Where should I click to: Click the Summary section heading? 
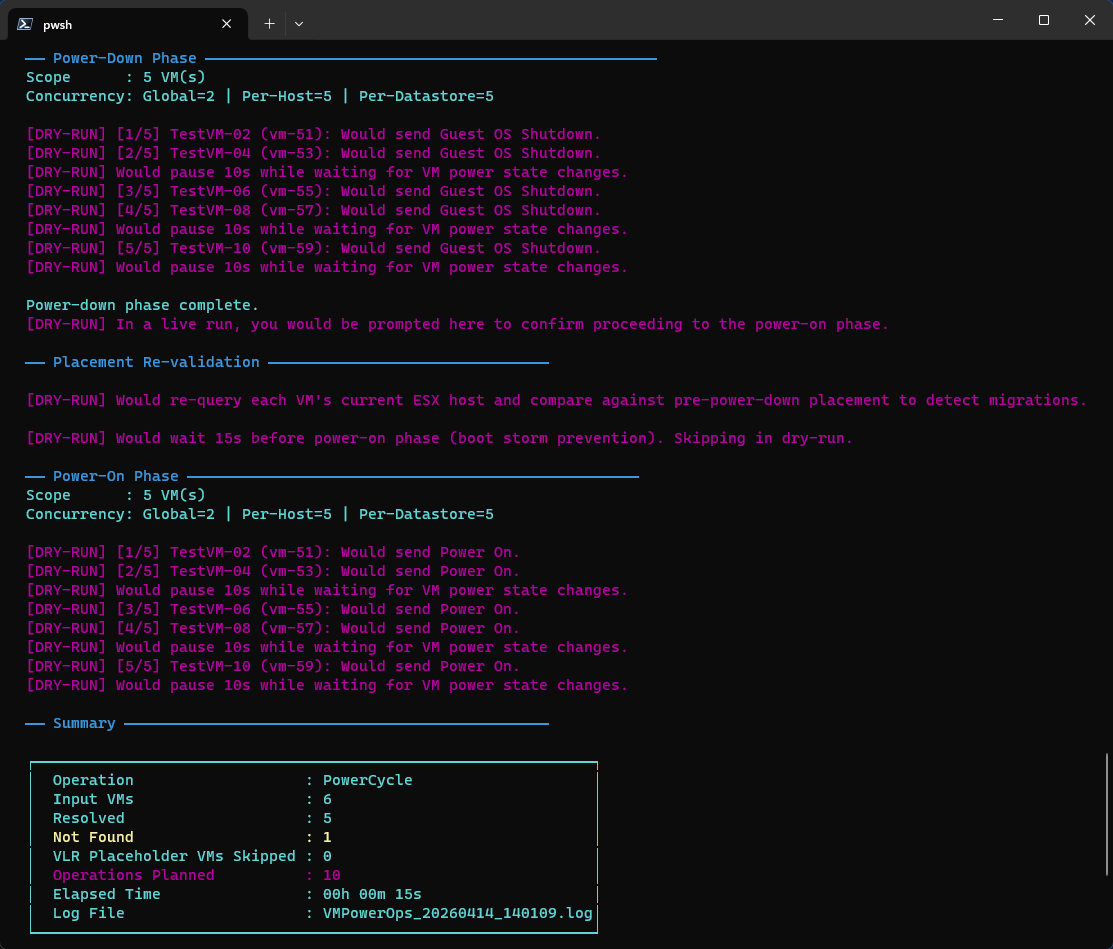click(84, 723)
